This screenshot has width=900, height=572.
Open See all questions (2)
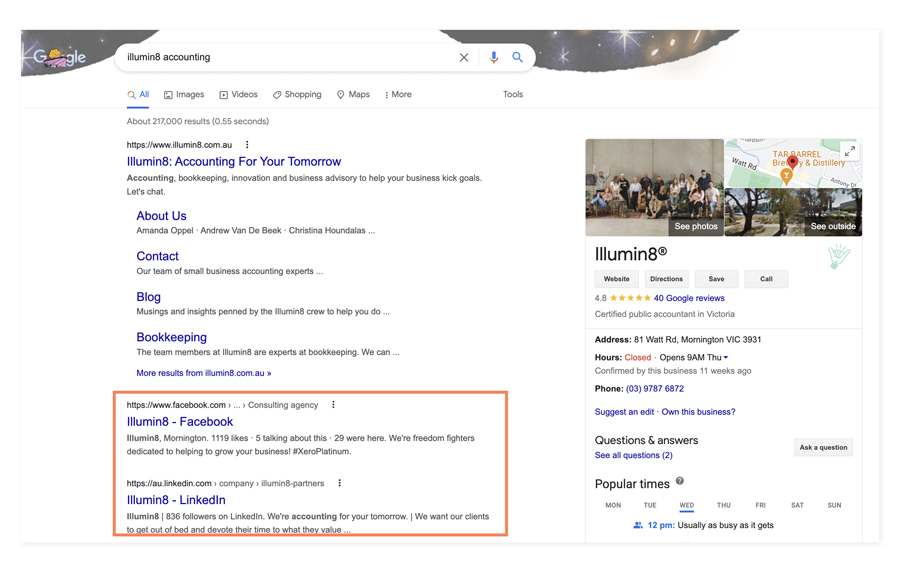pos(634,456)
